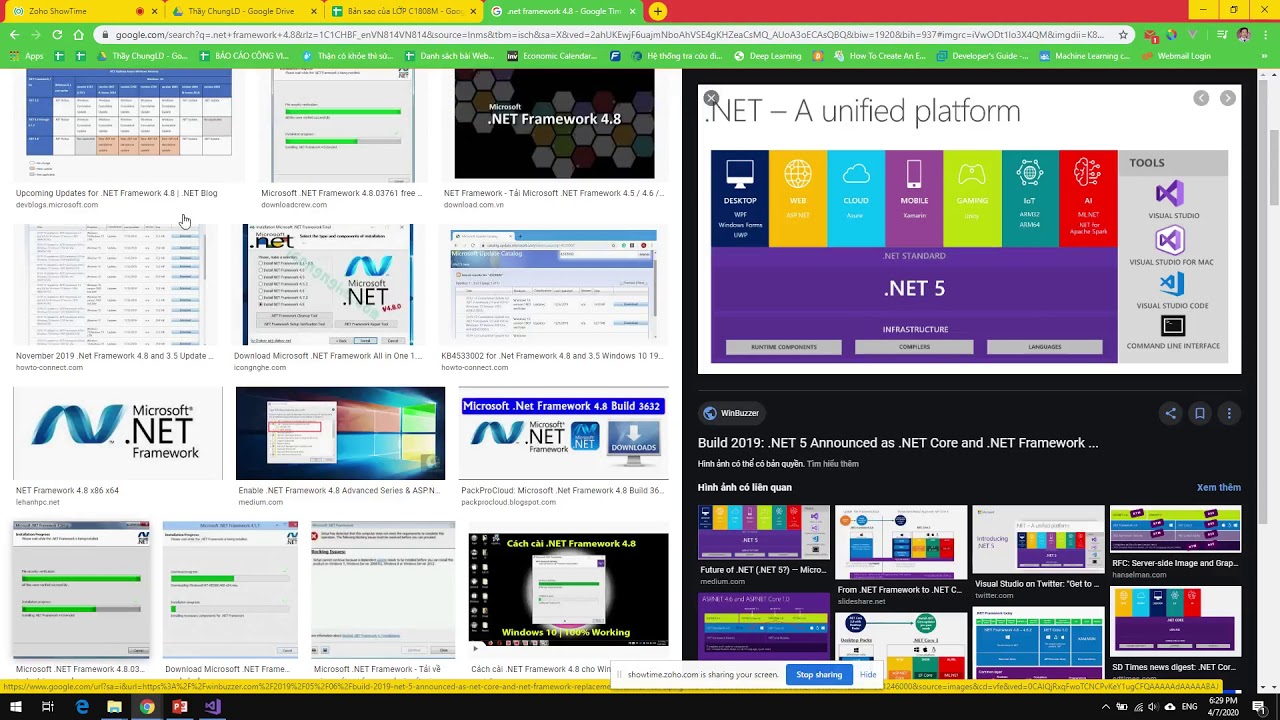
Task: Share the previewed image
Action: point(1170,413)
